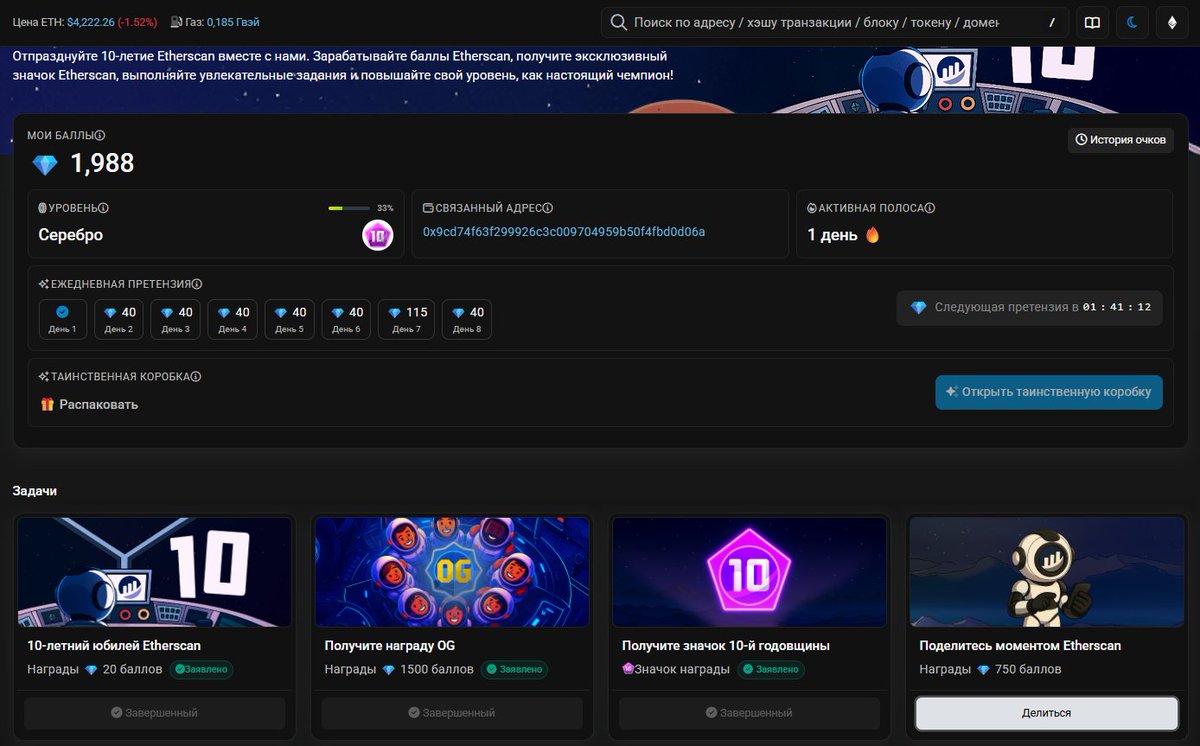
Task: Select the День 8 claim tile
Action: coord(467,319)
